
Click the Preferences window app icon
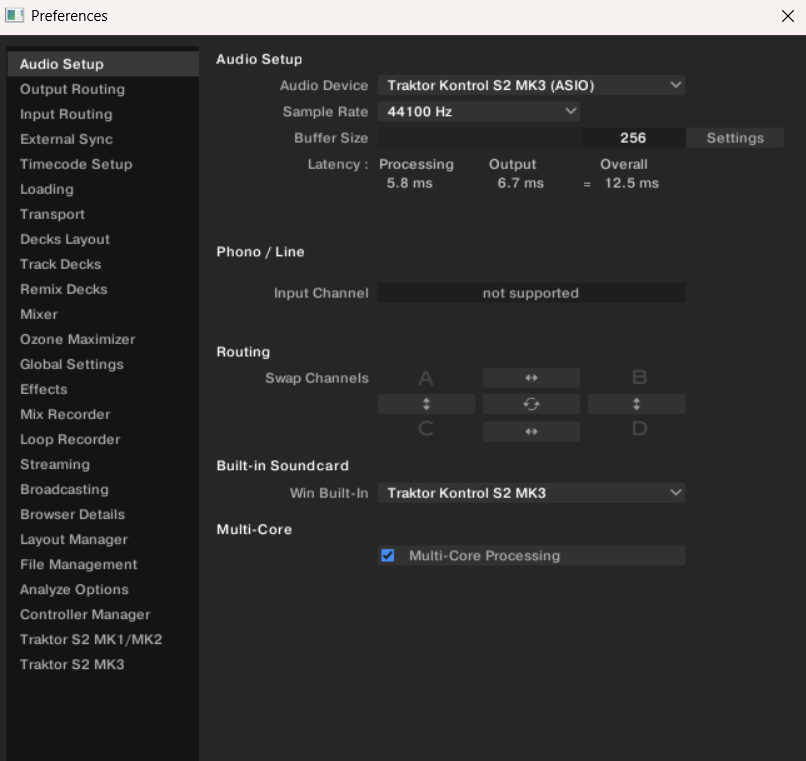point(14,15)
